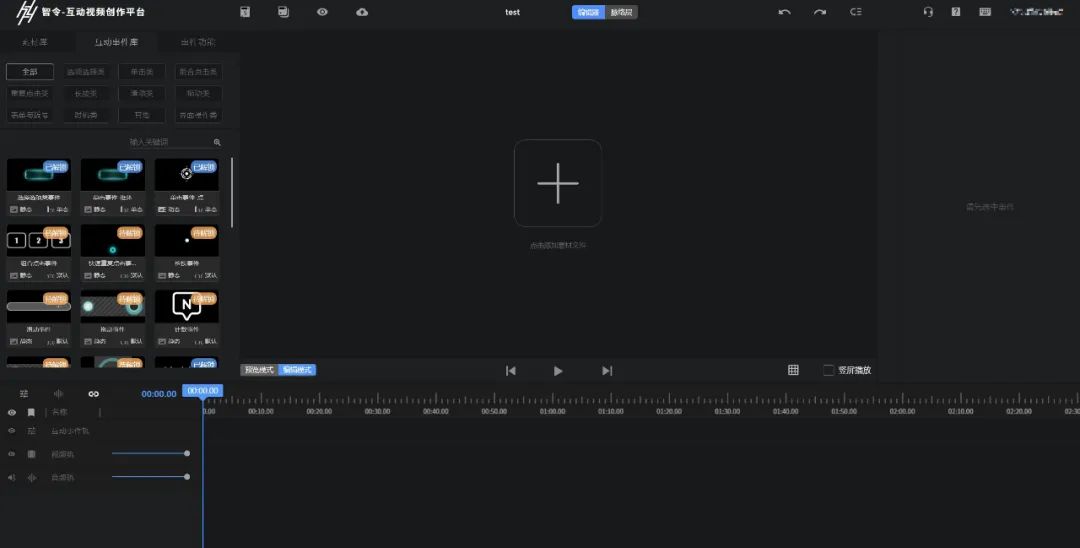Select the numbered 1 2 3 event thumbnail
The width and height of the screenshot is (1080, 548).
(x=39, y=241)
